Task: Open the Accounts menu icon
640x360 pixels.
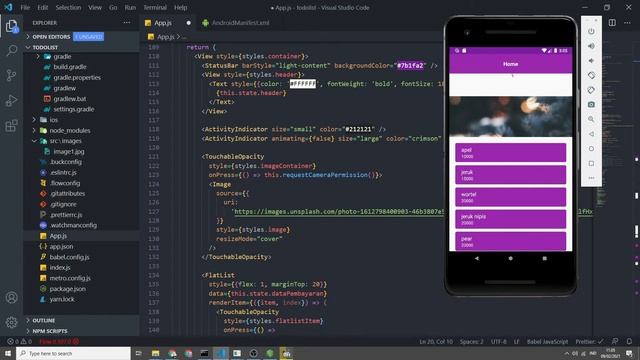Action: 11,298
